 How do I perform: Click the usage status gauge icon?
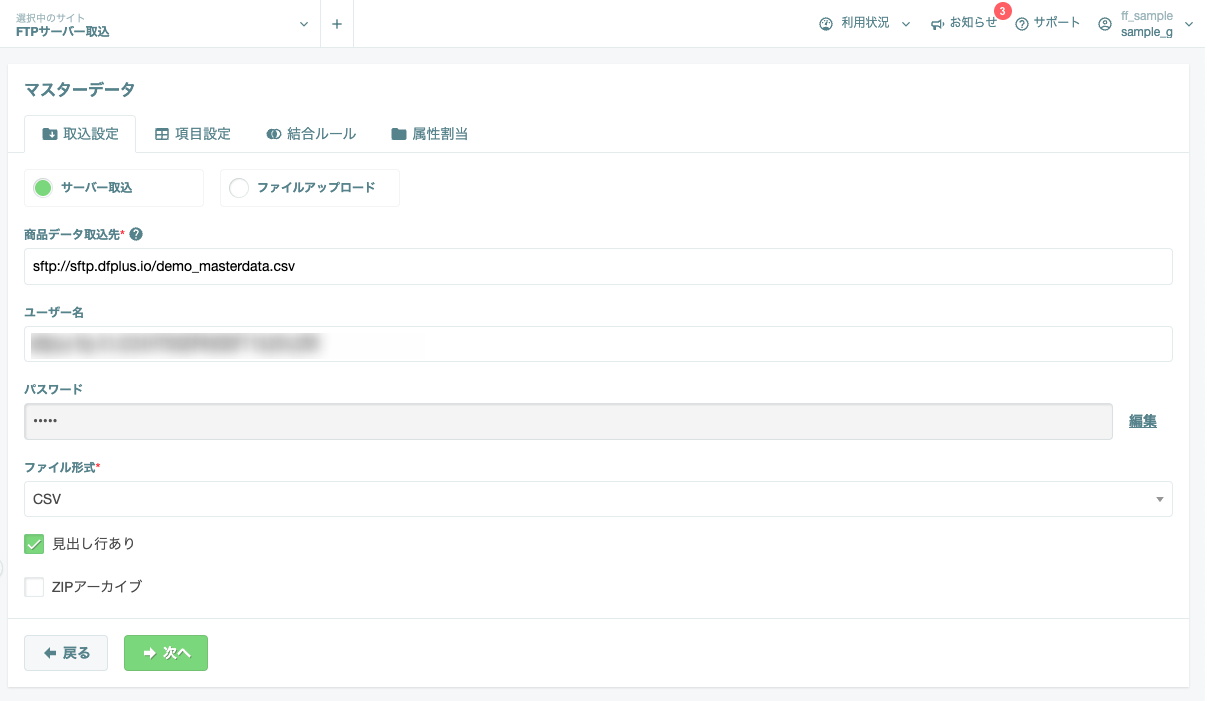tap(826, 24)
